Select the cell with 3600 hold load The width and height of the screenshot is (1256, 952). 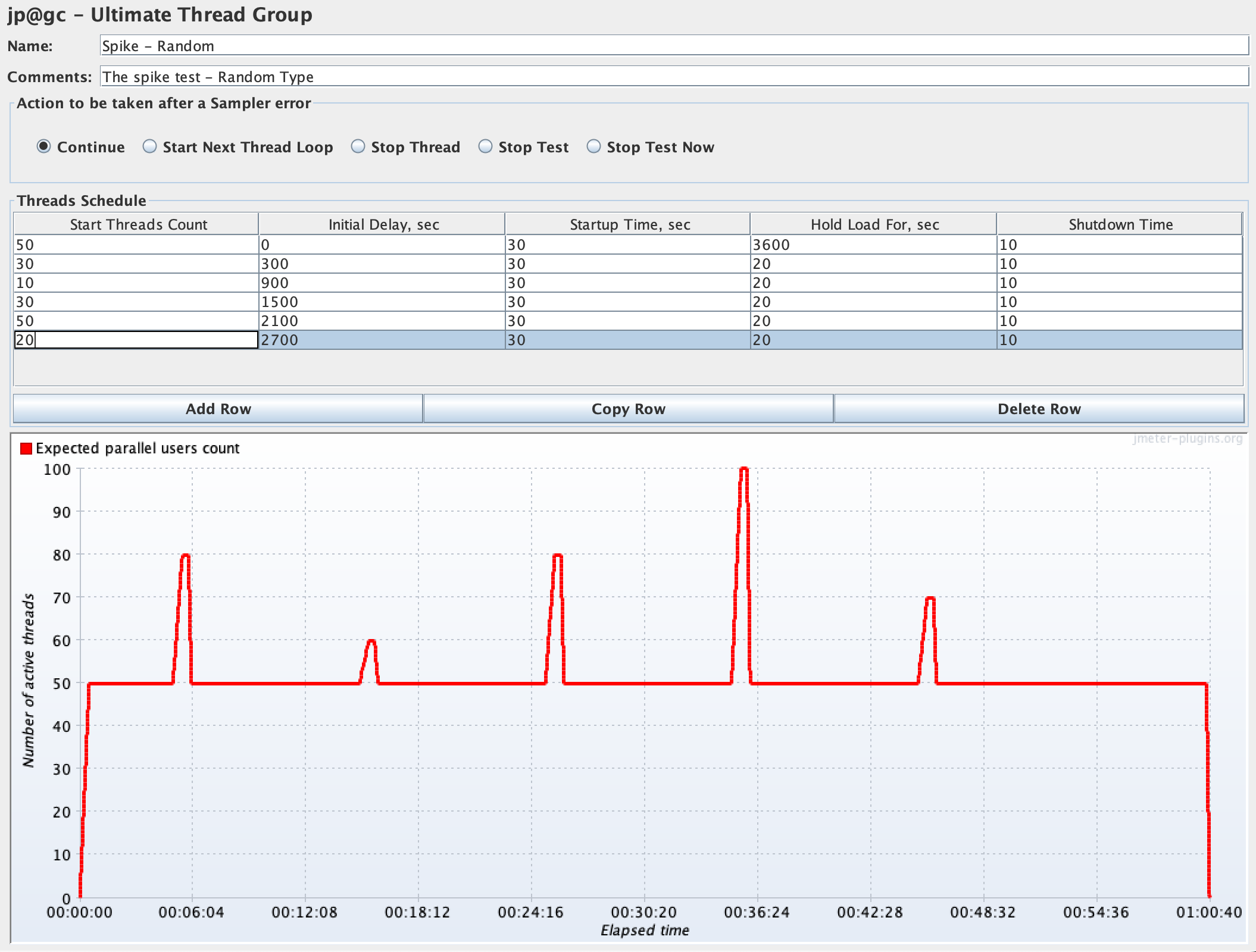(873, 245)
